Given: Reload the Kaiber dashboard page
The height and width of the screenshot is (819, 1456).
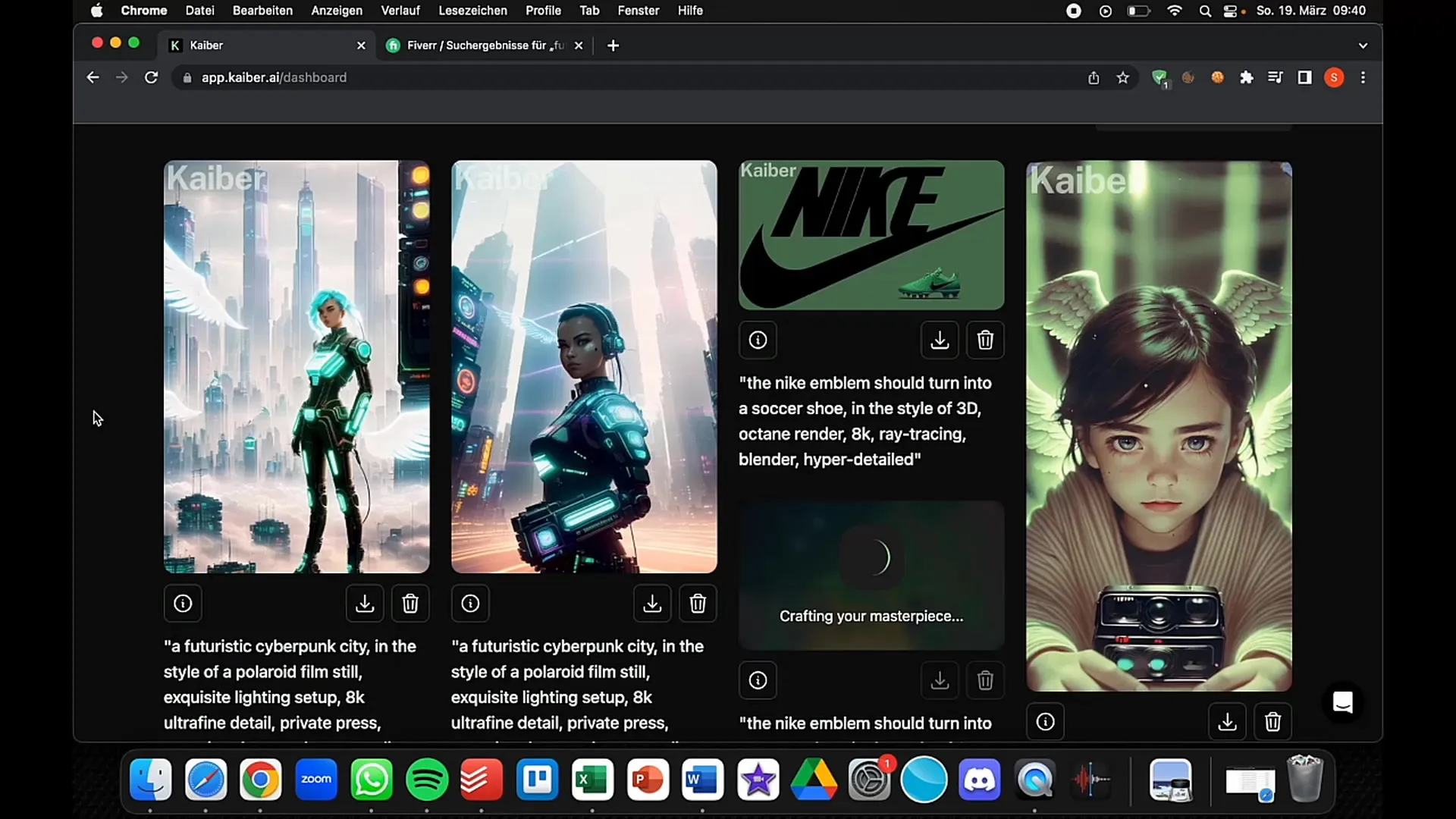Looking at the screenshot, I should [151, 77].
